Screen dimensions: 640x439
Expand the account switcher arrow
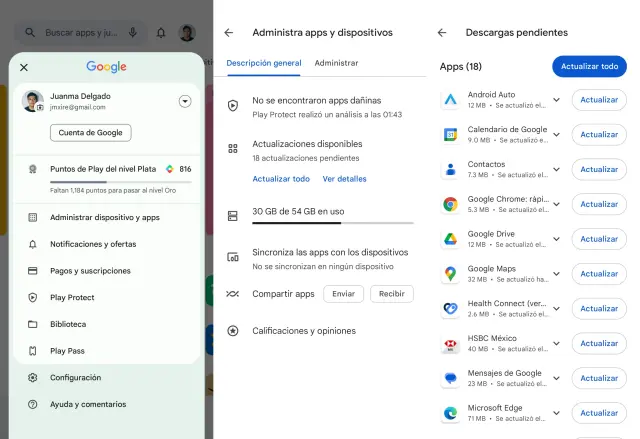185,101
